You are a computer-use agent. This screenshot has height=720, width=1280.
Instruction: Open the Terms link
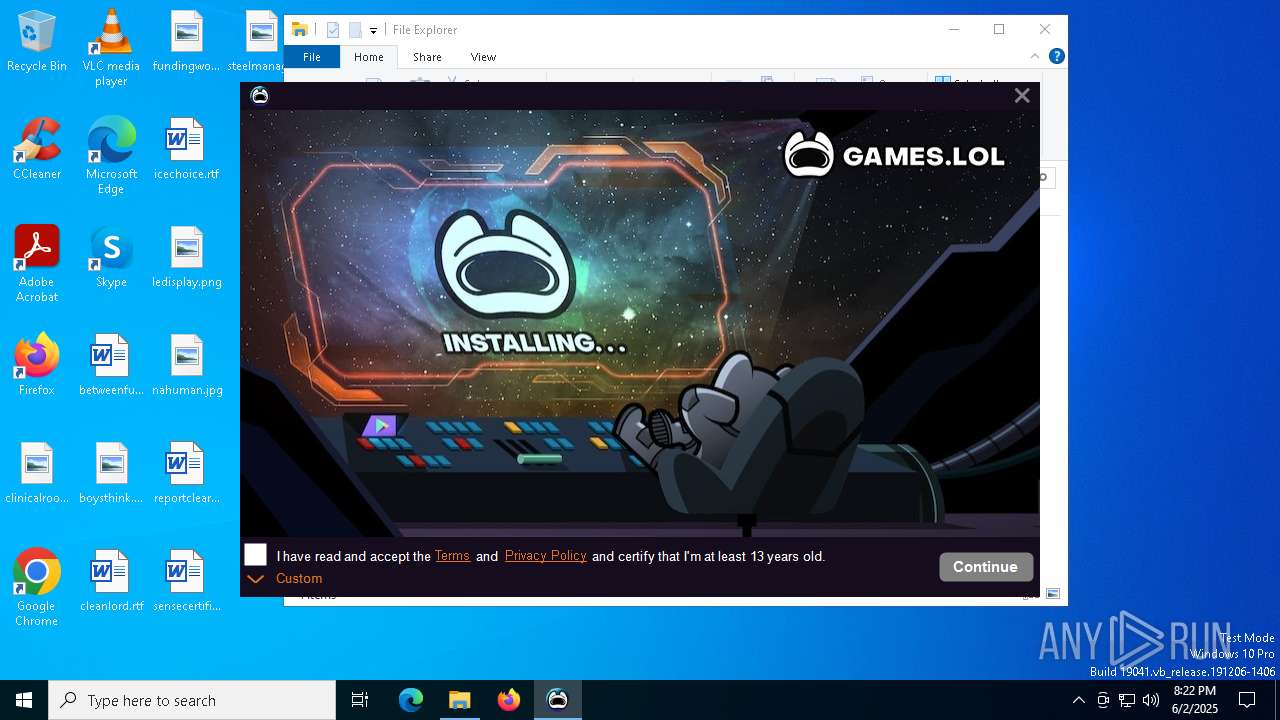452,556
